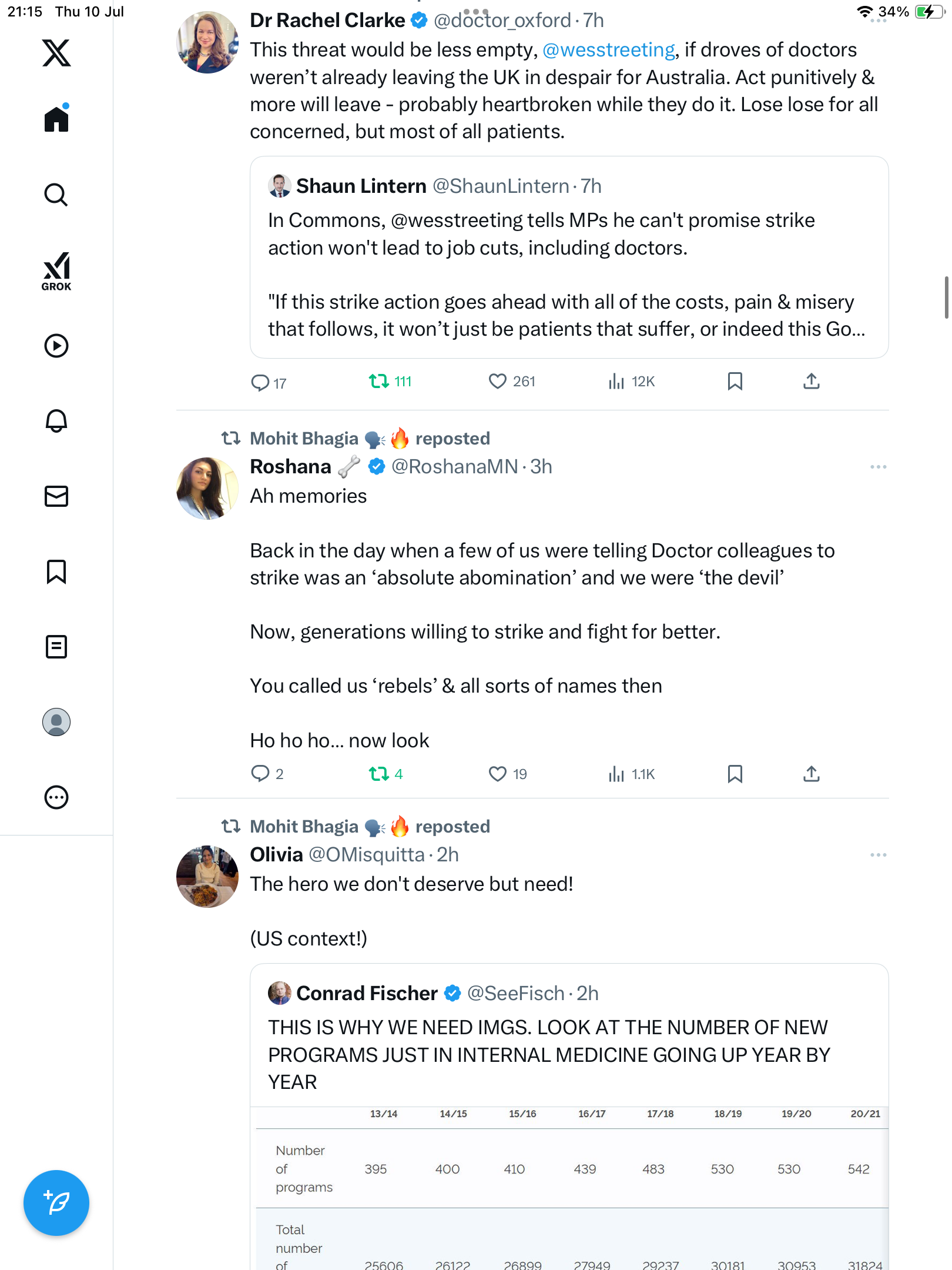Open the search page in sidebar
952x1270 pixels.
click(56, 195)
